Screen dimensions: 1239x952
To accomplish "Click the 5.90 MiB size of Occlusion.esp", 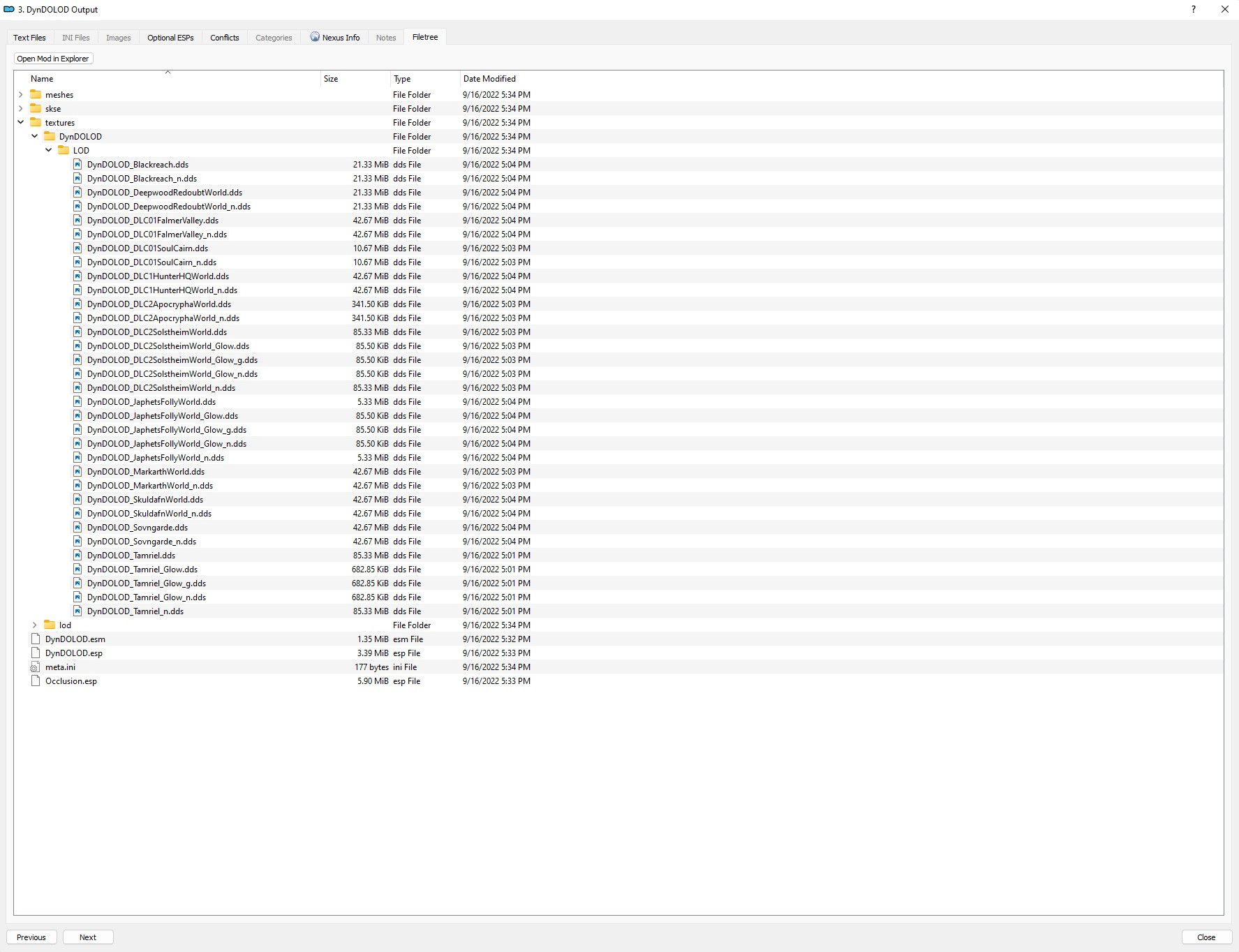I will coord(373,680).
